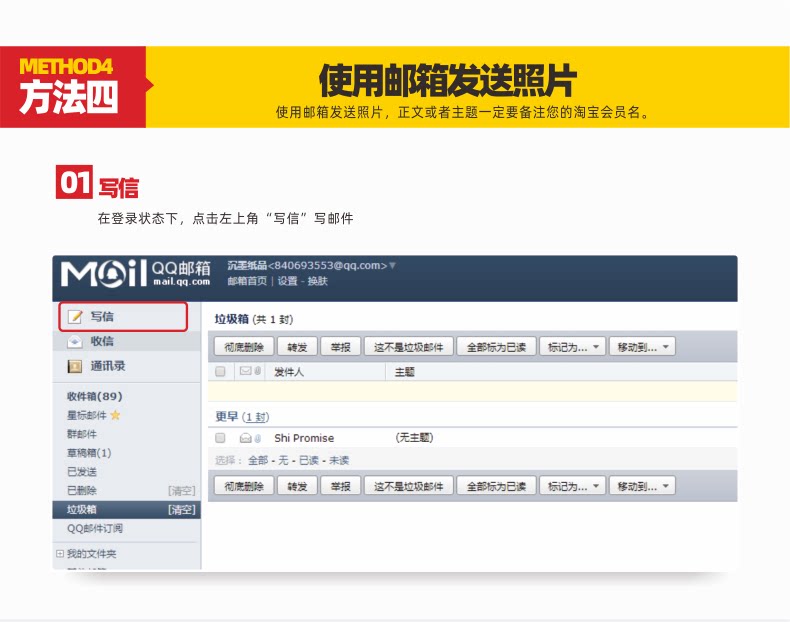Click 邮箱首页 link
790x622 pixels.
pyautogui.click(x=247, y=281)
